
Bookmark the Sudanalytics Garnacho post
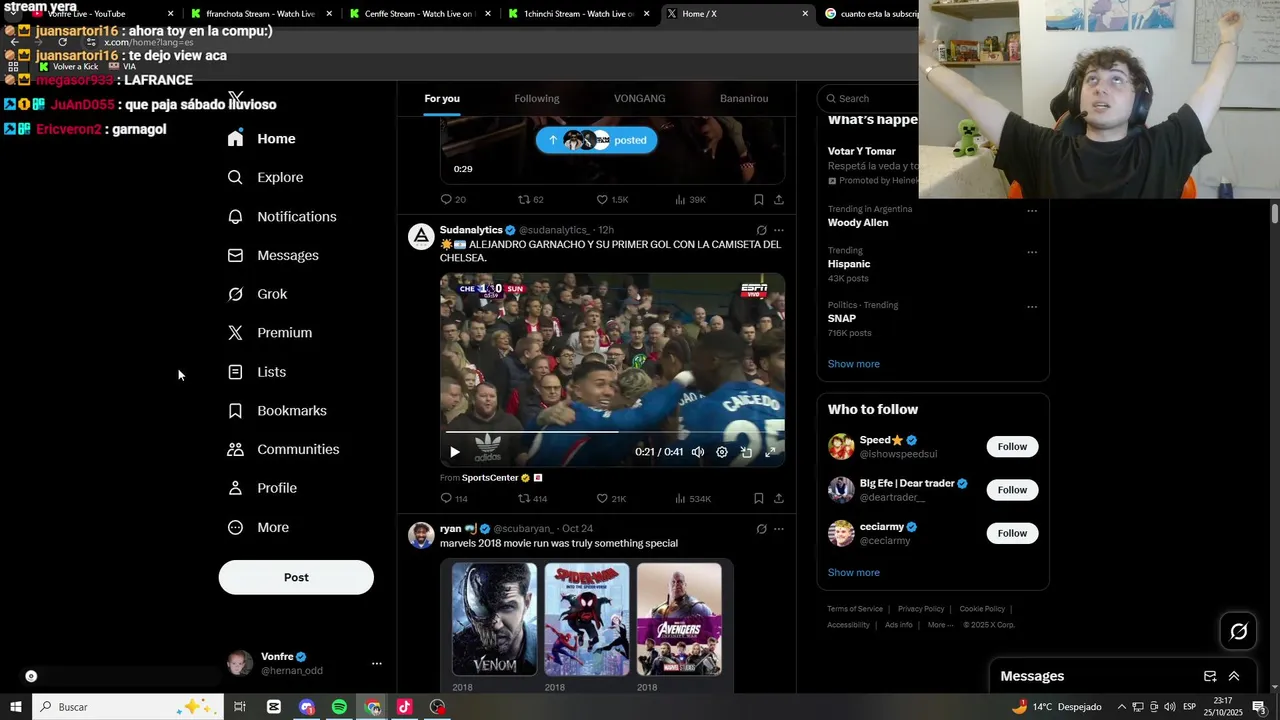pyautogui.click(x=759, y=498)
